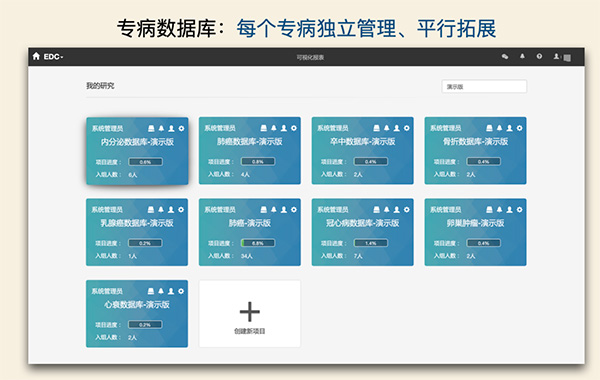Open the chat messages icon in top bar
Viewport: 600px width, 380px height.
click(505, 57)
